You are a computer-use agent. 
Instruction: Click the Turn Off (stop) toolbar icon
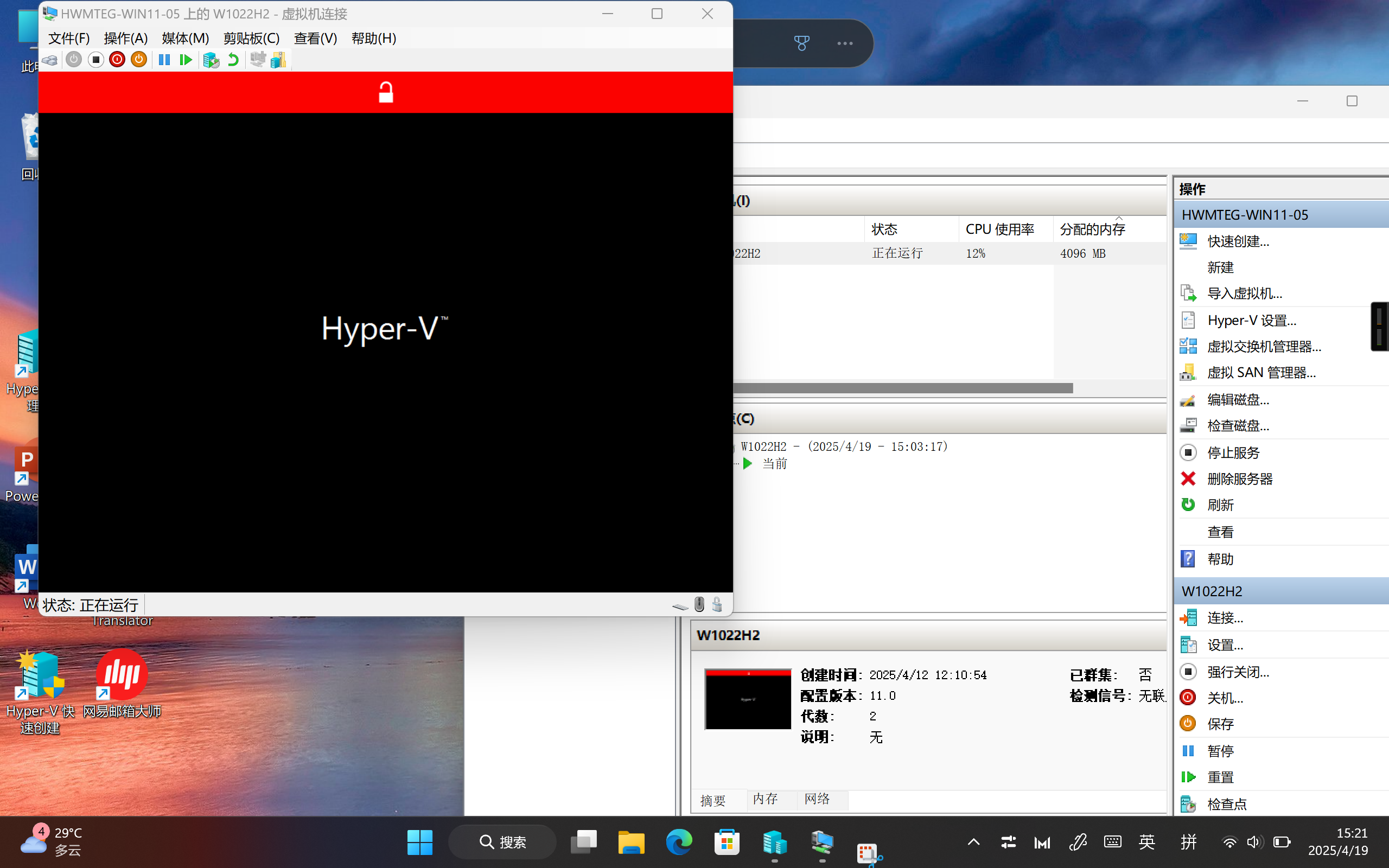coord(96,60)
